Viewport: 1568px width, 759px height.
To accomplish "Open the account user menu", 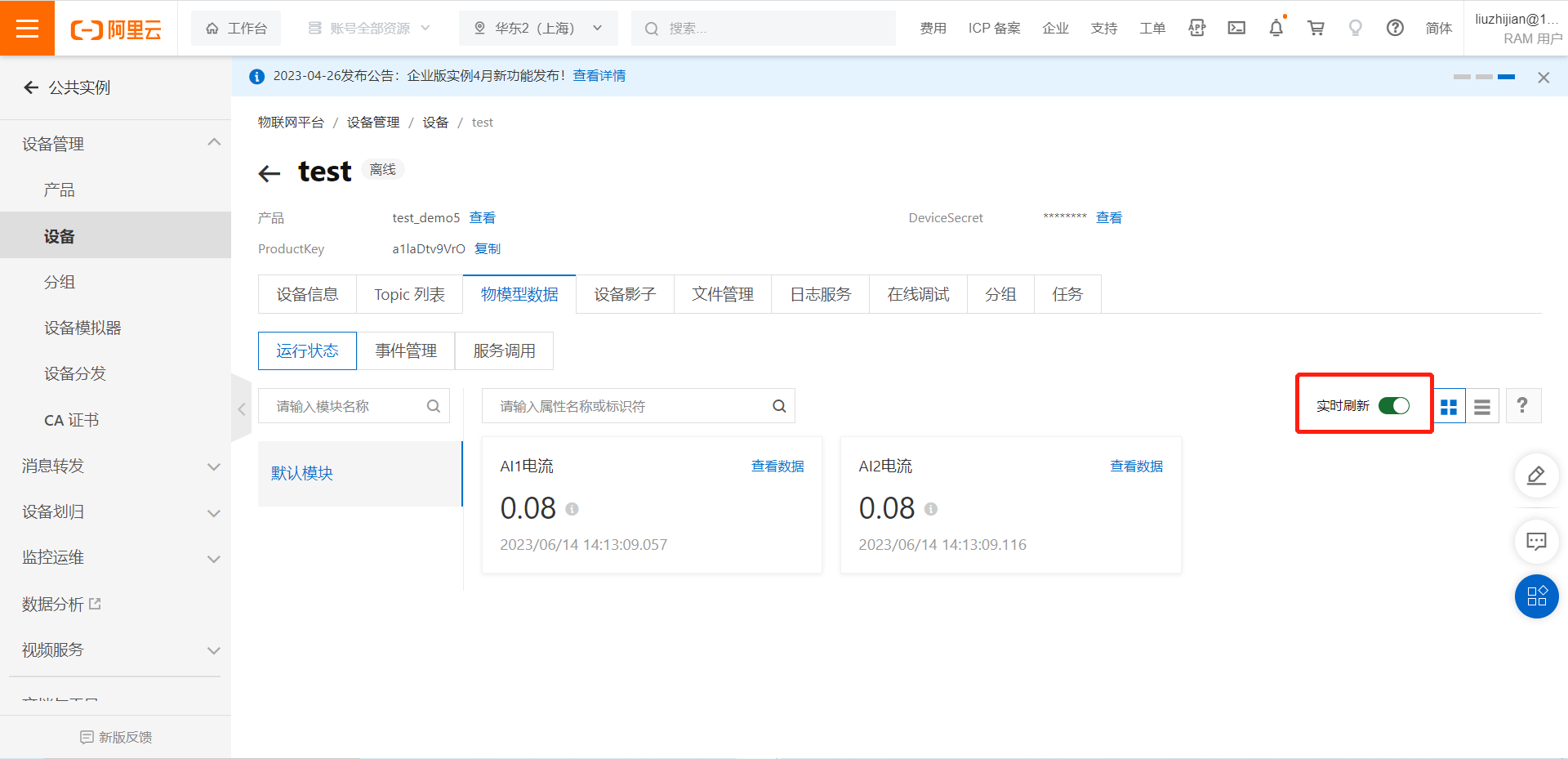I will coord(1517,29).
